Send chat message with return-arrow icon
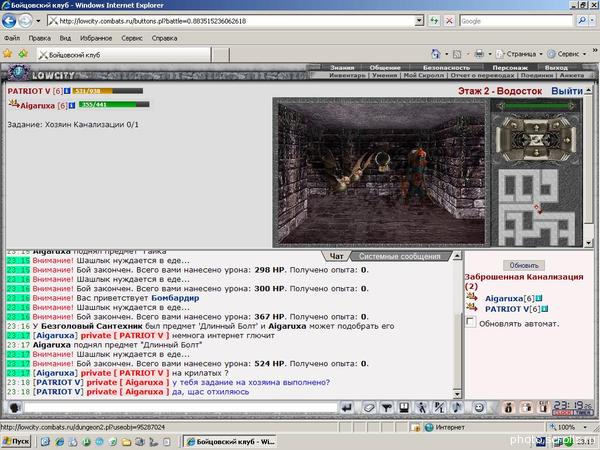The image size is (600, 450). point(347,408)
